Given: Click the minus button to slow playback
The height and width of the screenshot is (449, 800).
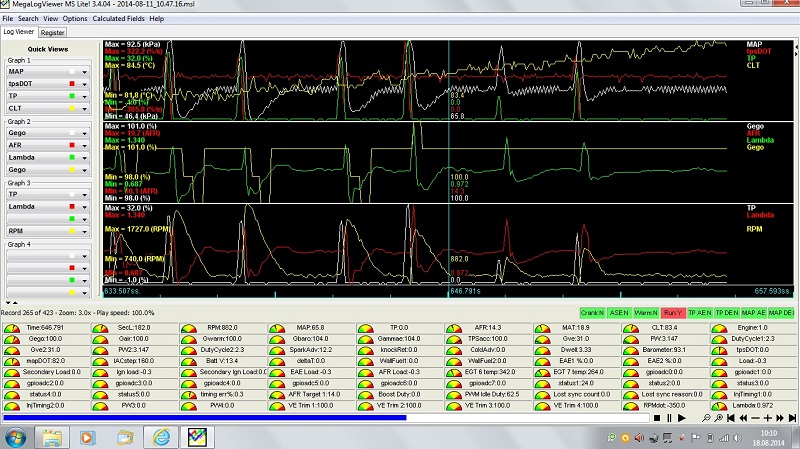Looking at the screenshot, I should tap(755, 418).
